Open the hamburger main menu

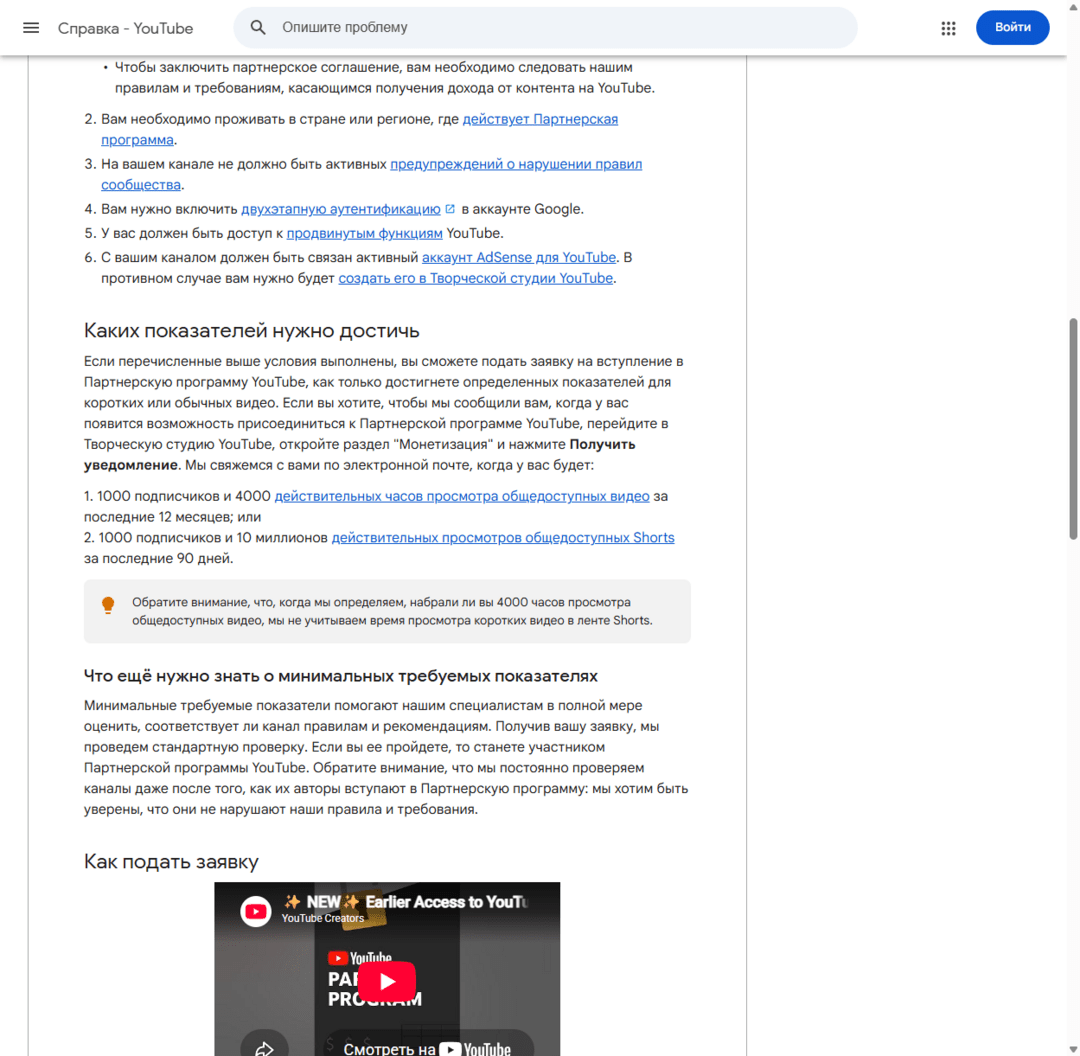click(31, 28)
